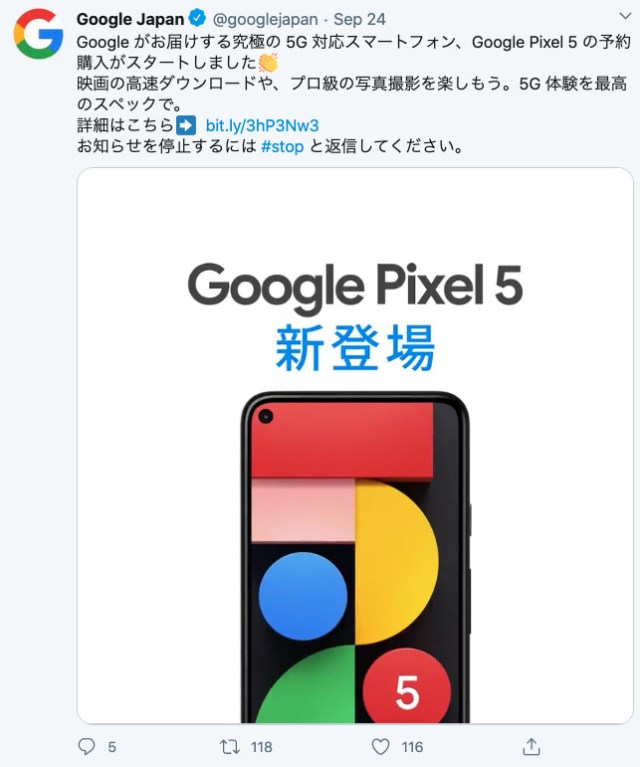The image size is (640, 767).
Task: Retweet using the retweet arrows icon
Action: tap(229, 746)
